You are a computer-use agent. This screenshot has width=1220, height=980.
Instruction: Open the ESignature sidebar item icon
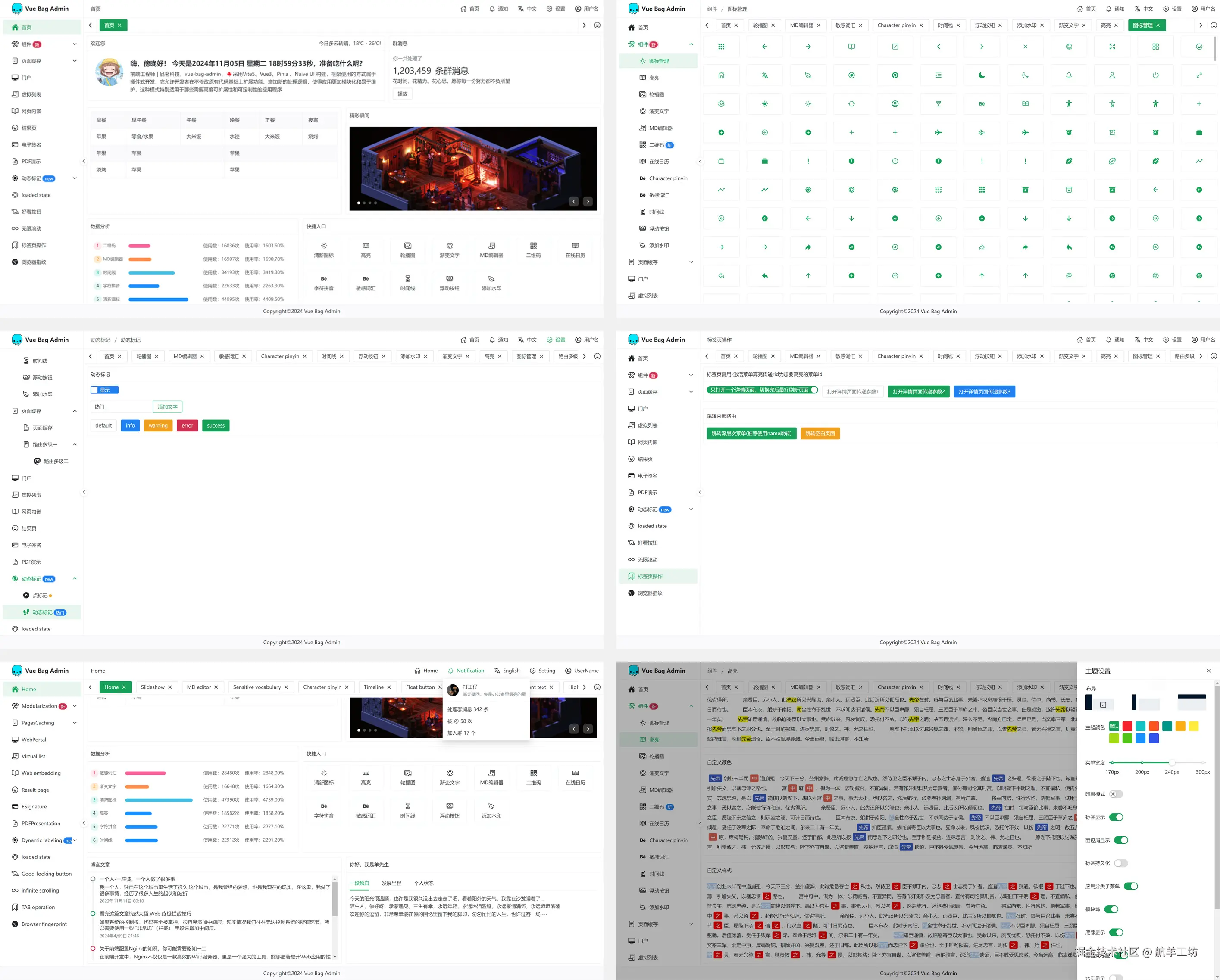(15, 807)
